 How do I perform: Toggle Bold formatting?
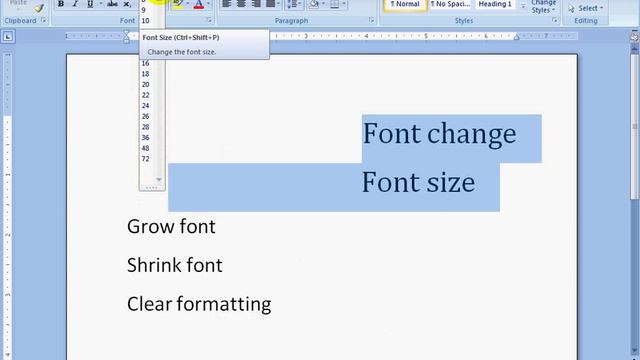[61, 4]
